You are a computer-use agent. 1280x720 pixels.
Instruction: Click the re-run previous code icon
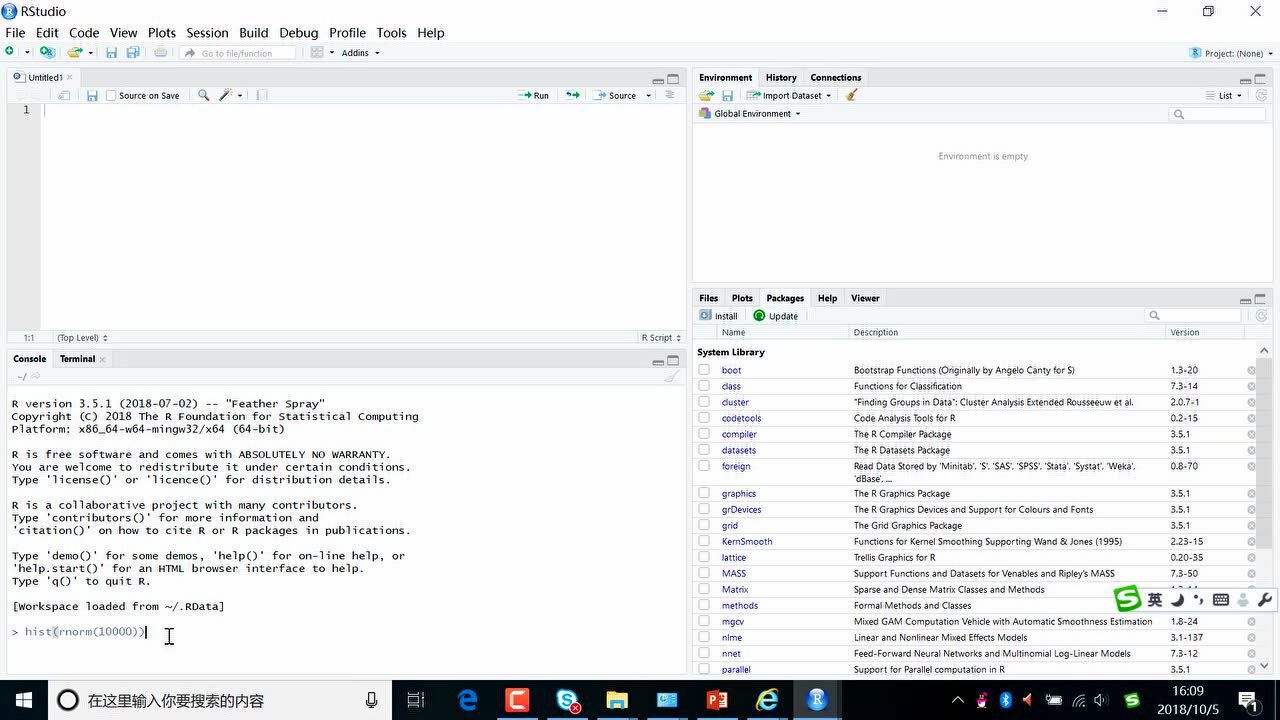572,95
